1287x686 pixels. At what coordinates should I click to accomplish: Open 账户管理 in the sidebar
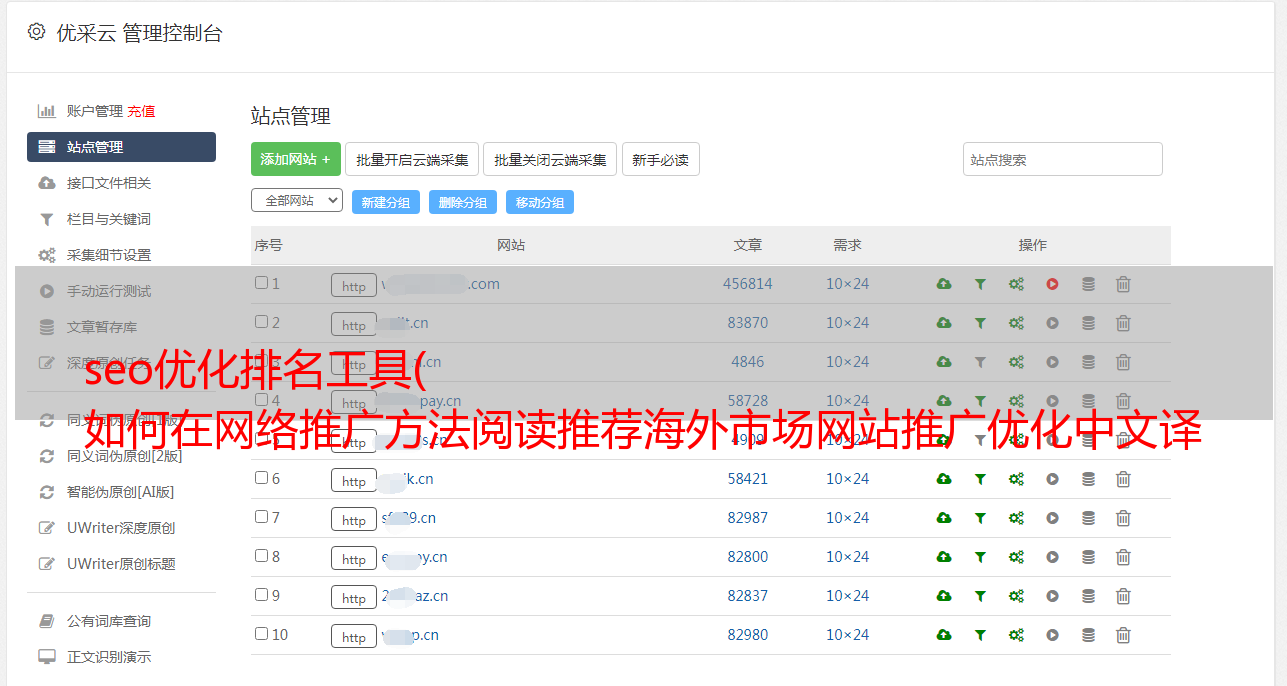94,111
